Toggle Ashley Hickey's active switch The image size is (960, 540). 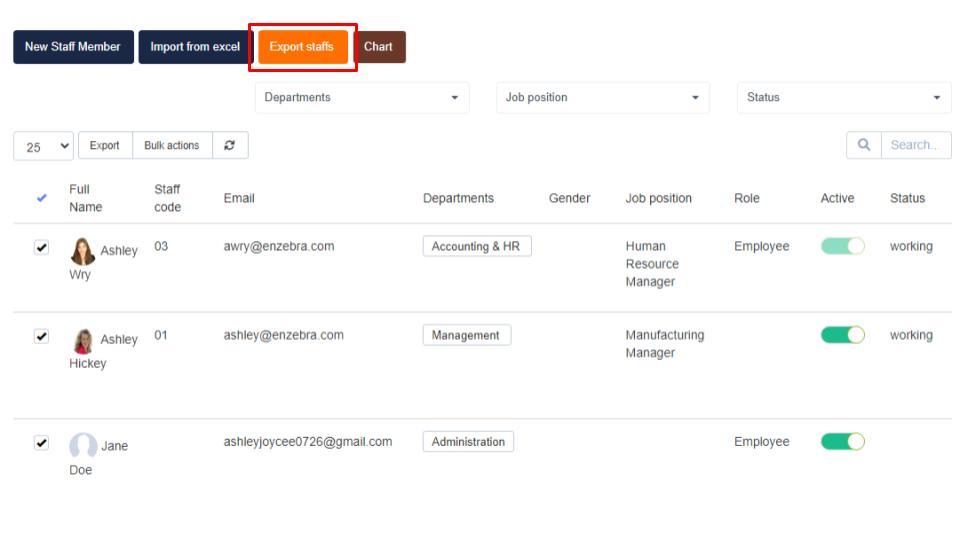pyautogui.click(x=842, y=335)
